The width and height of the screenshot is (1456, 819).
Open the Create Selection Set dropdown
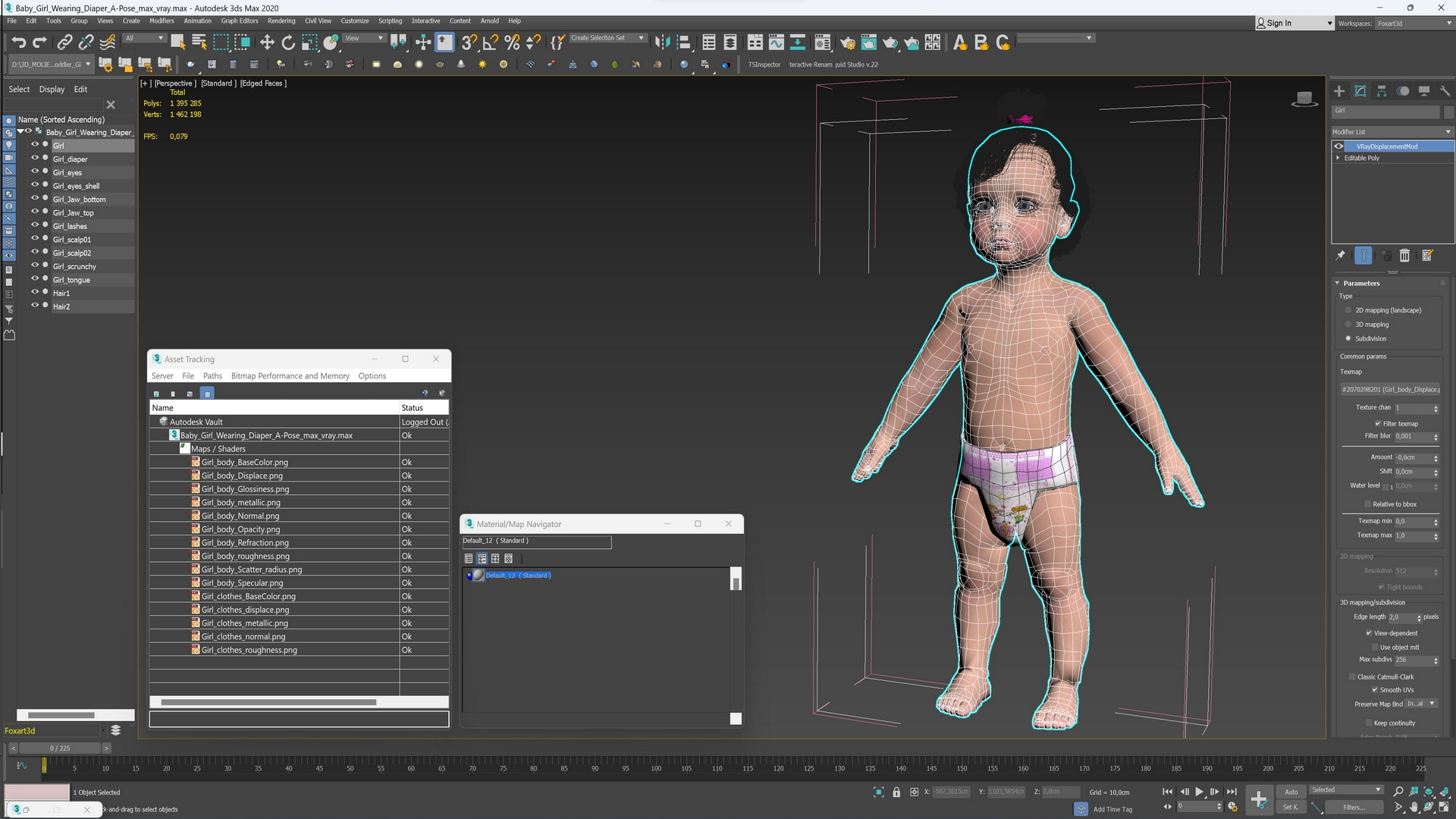(x=642, y=38)
